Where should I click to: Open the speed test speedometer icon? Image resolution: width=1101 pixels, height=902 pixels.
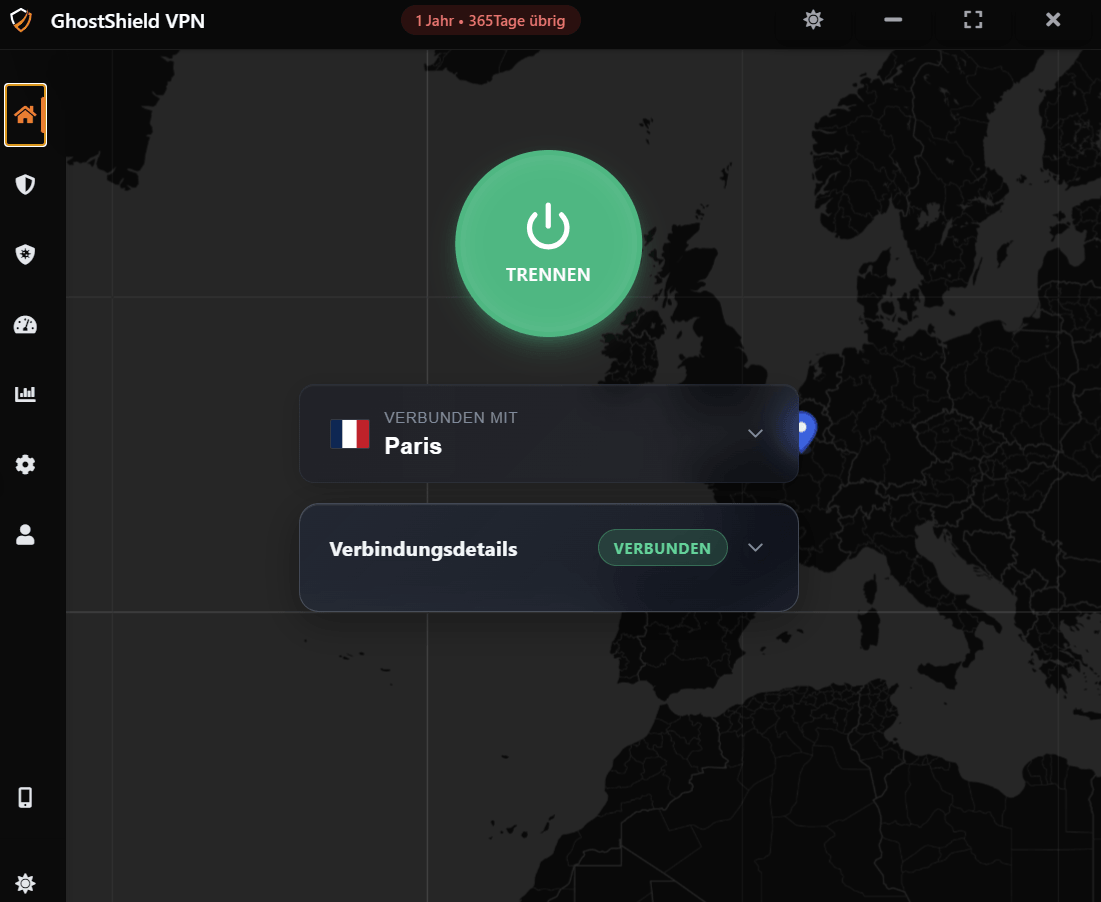tap(25, 324)
